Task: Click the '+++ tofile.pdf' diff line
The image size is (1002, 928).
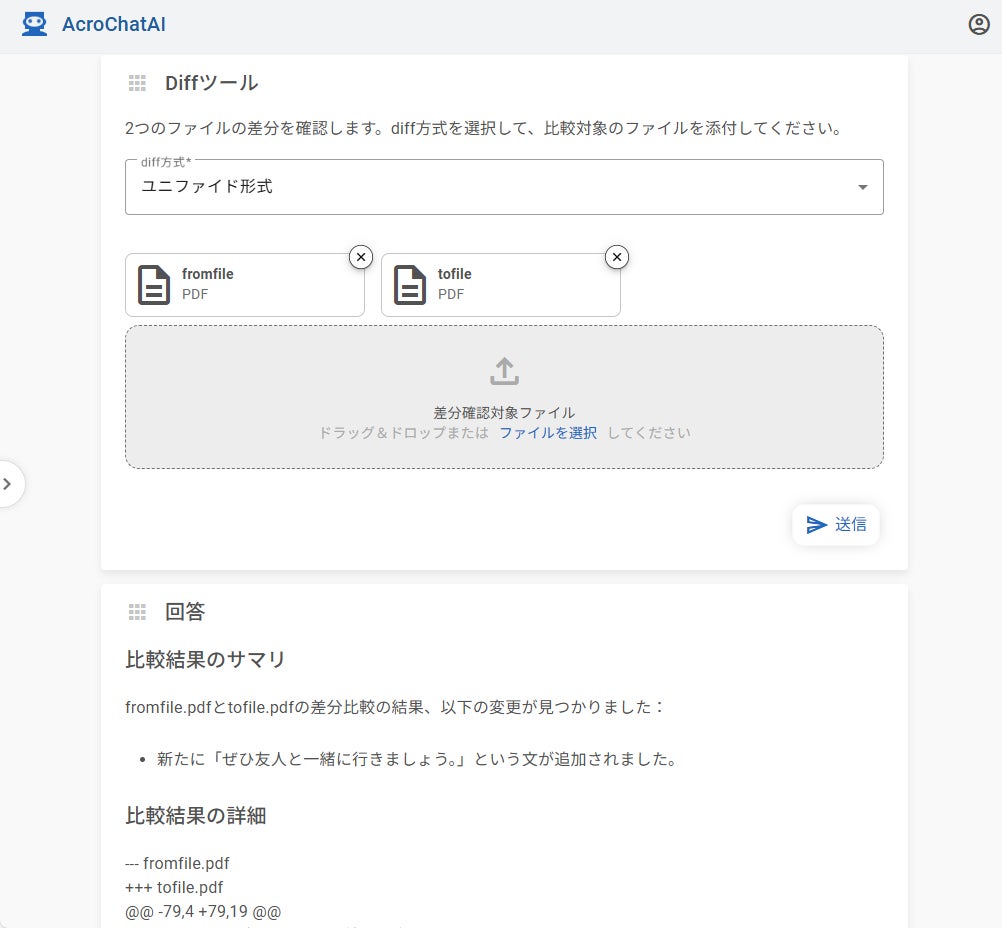Action: tap(174, 888)
